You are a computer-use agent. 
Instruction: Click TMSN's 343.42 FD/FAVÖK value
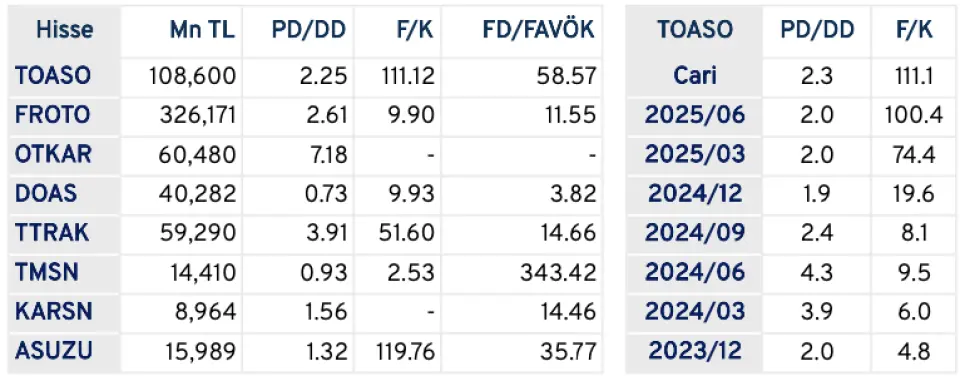[x=558, y=273]
